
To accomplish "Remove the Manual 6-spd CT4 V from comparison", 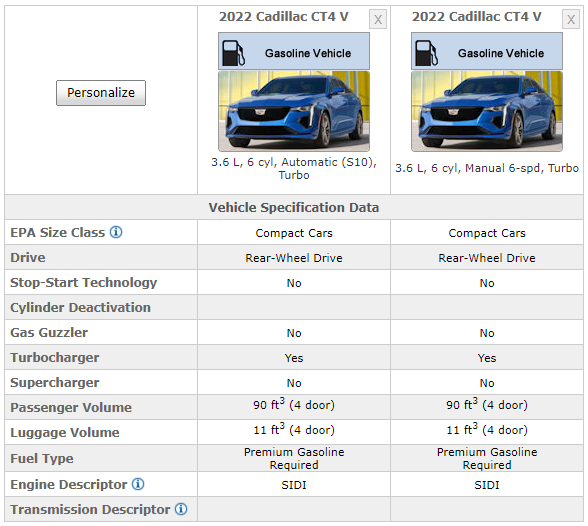I will [571, 19].
